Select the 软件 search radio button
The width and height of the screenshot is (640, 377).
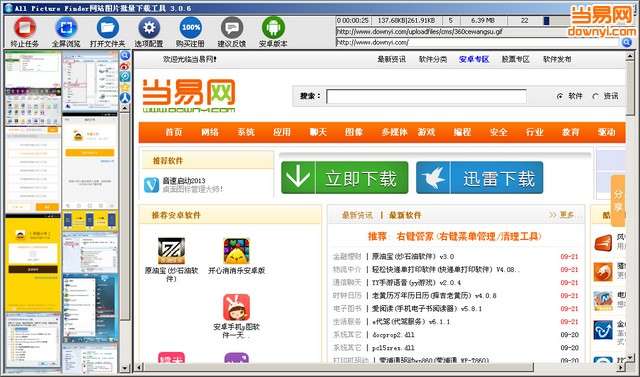pos(560,96)
